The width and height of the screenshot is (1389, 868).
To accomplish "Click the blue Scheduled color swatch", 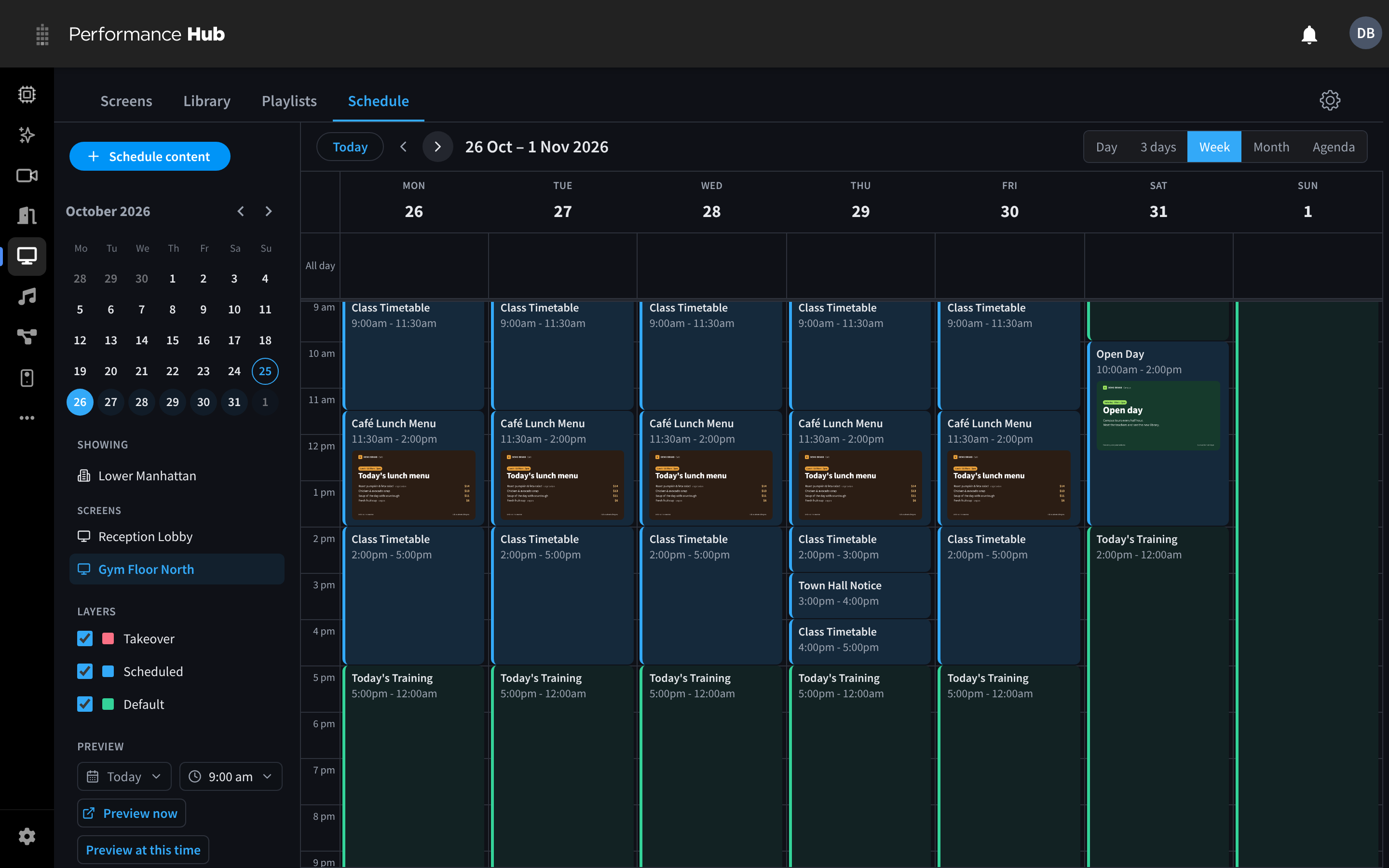I will [x=108, y=671].
